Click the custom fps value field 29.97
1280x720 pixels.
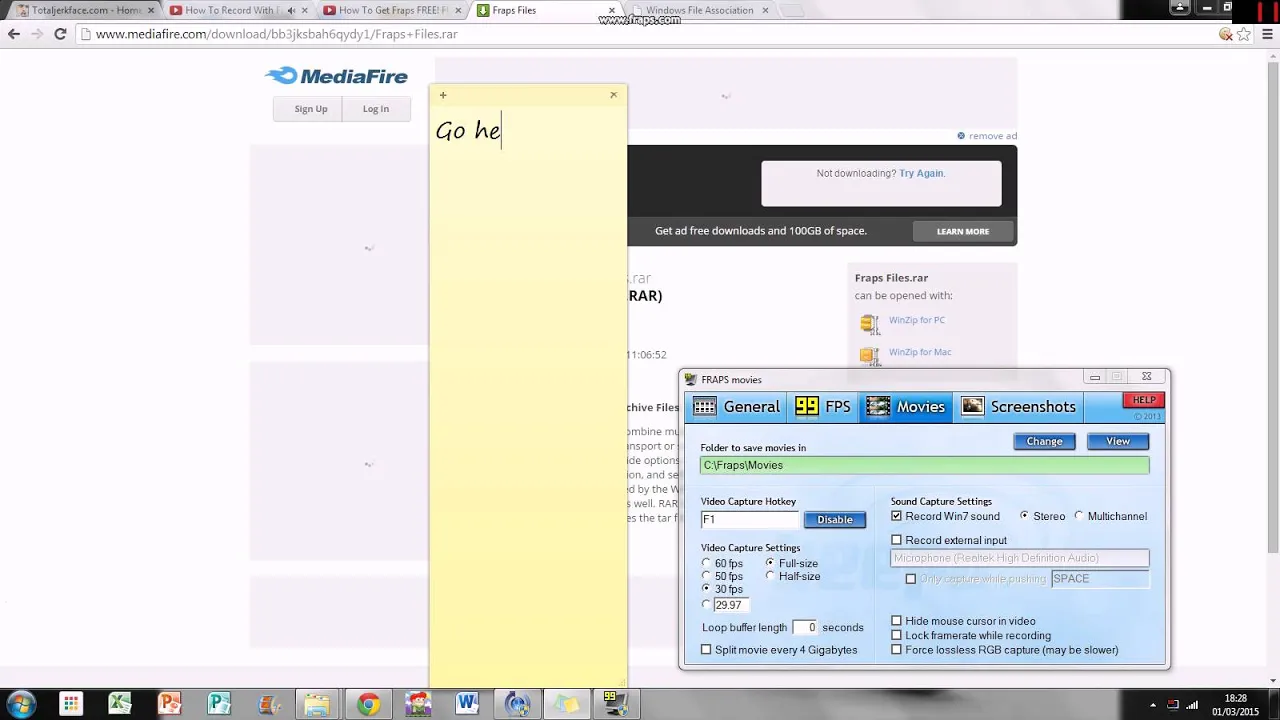tap(731, 605)
